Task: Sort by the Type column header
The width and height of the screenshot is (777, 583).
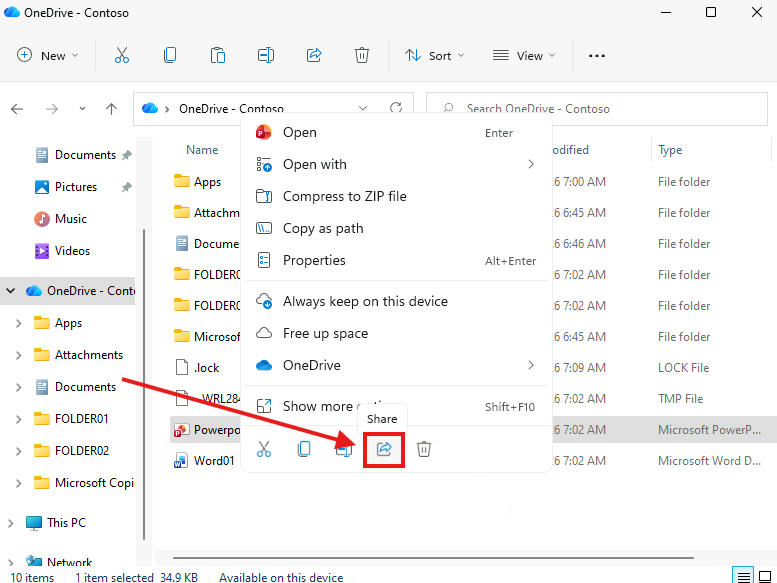Action: [x=670, y=150]
